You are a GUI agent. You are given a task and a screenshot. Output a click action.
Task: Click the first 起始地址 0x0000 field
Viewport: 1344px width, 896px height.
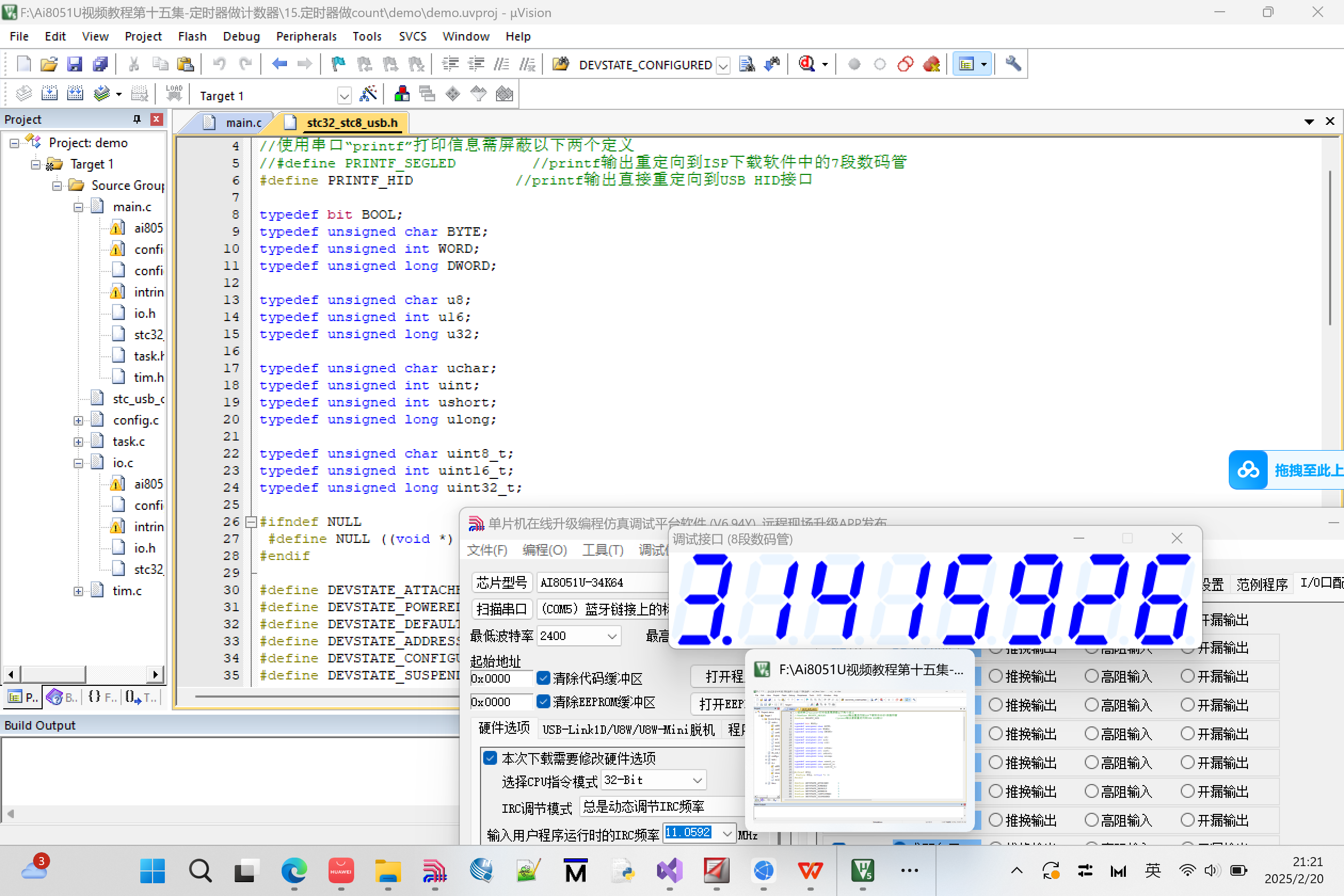click(501, 678)
